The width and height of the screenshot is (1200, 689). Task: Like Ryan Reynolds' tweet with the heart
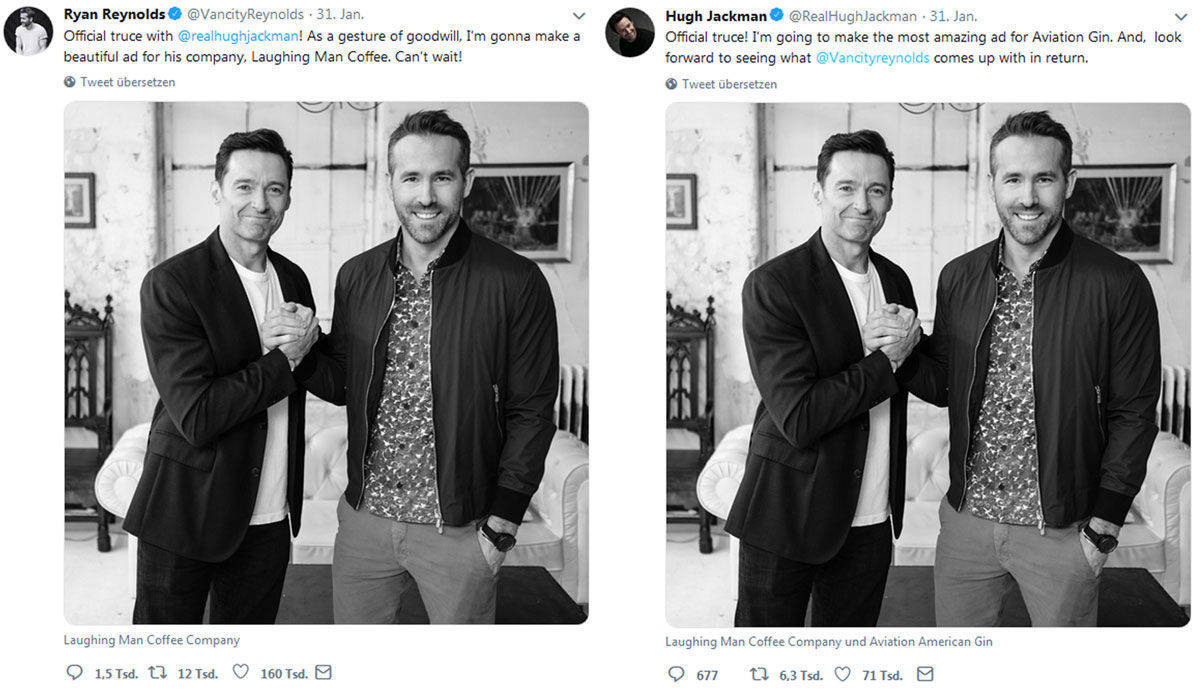tap(239, 672)
